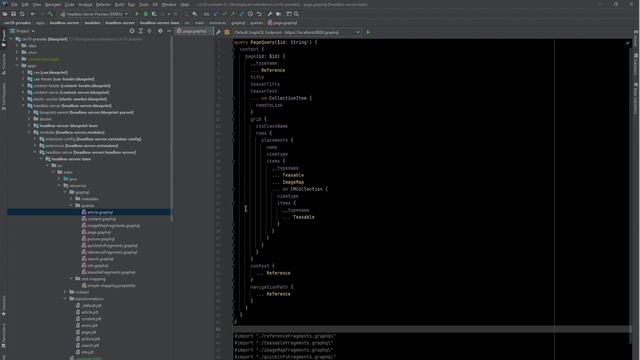
Task: Click the vertical Project side tab
Action: pos(4,39)
